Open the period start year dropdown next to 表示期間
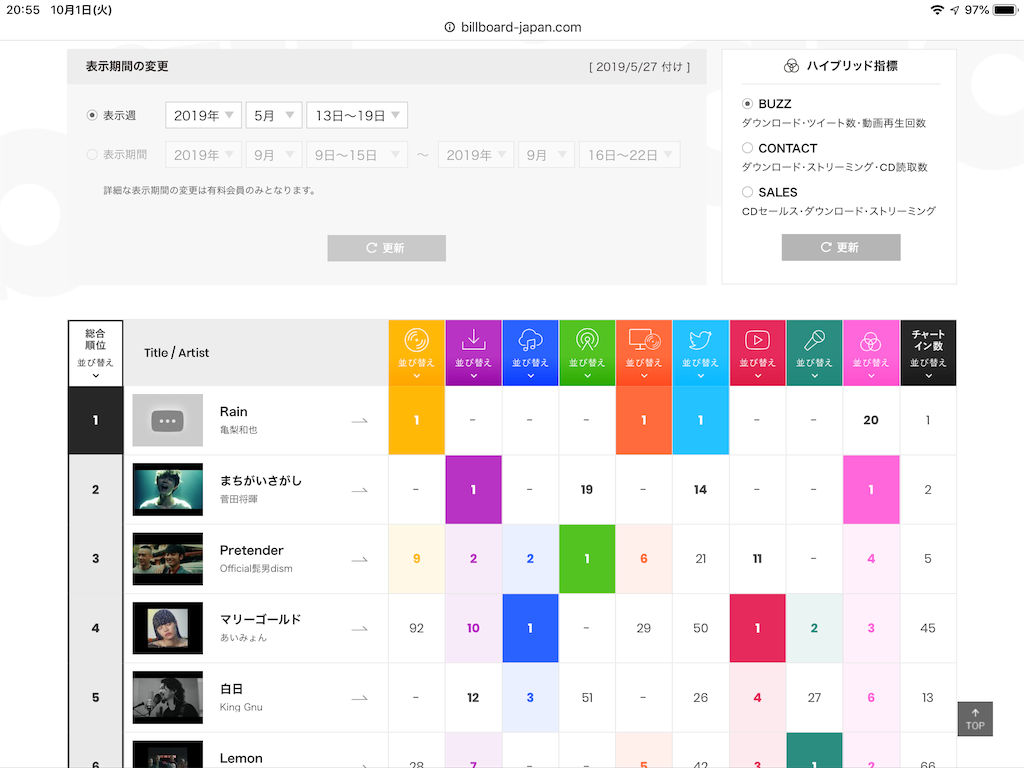1024x768 pixels. coord(203,155)
